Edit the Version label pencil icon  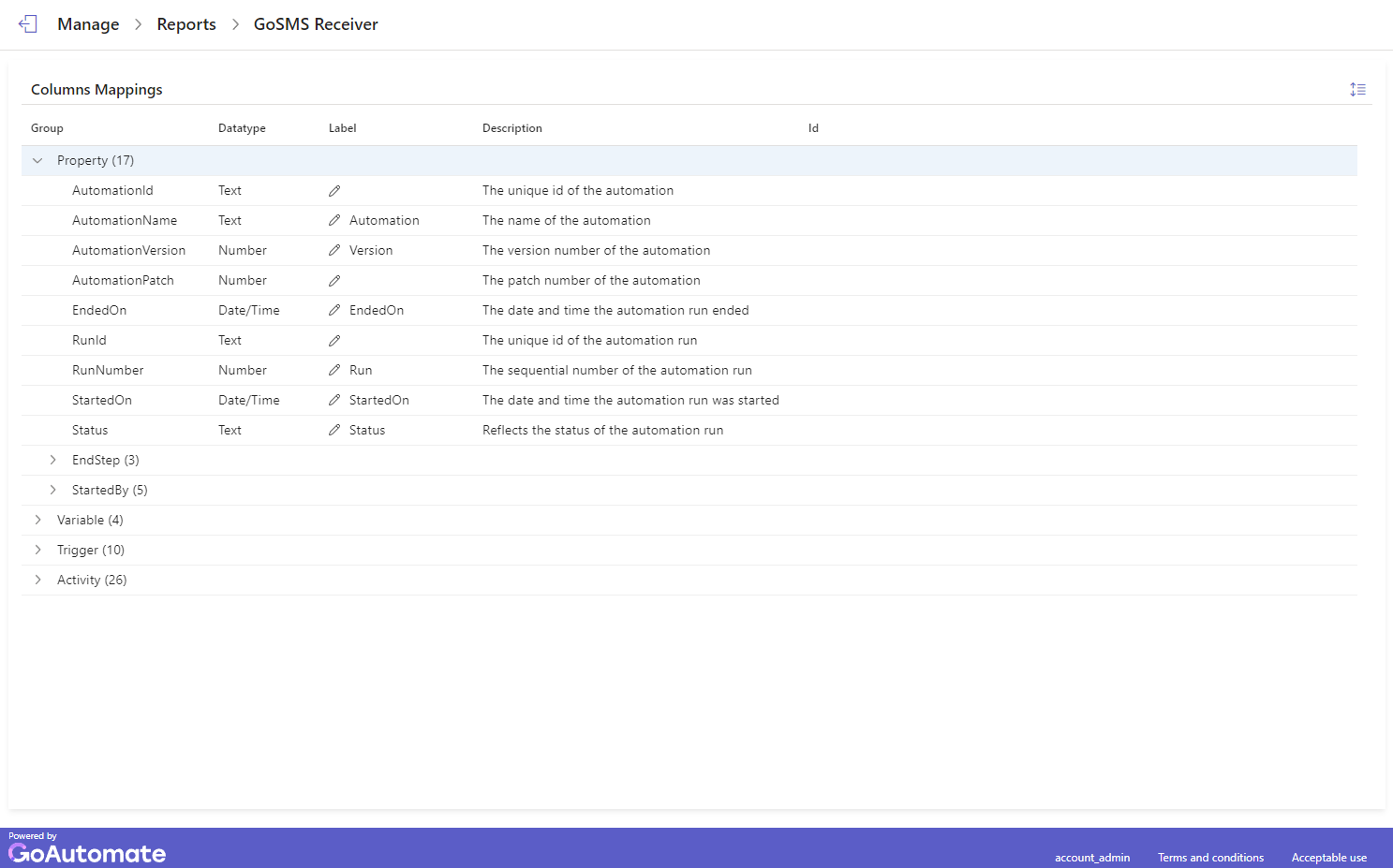click(x=334, y=251)
